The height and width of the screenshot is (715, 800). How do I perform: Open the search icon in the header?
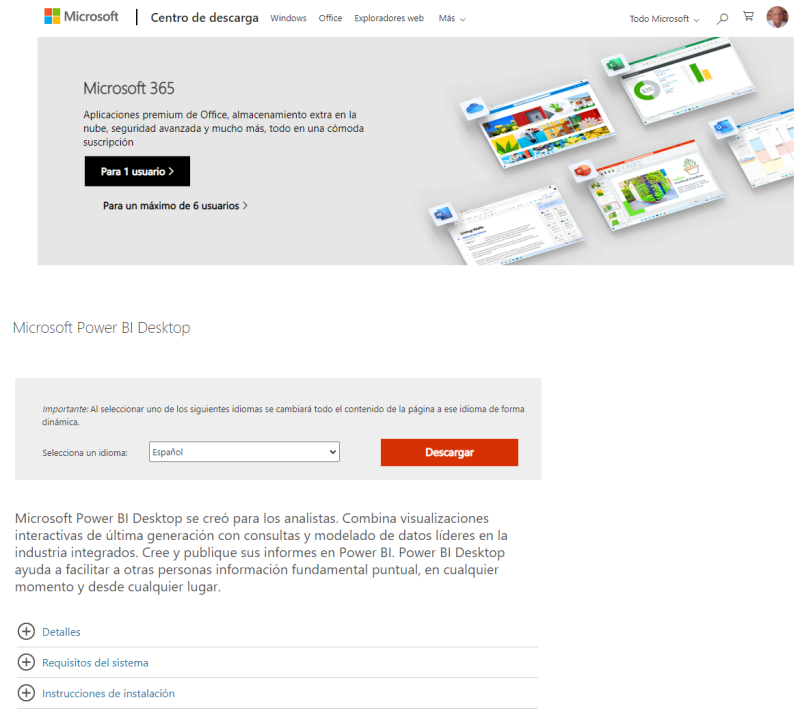coord(720,17)
